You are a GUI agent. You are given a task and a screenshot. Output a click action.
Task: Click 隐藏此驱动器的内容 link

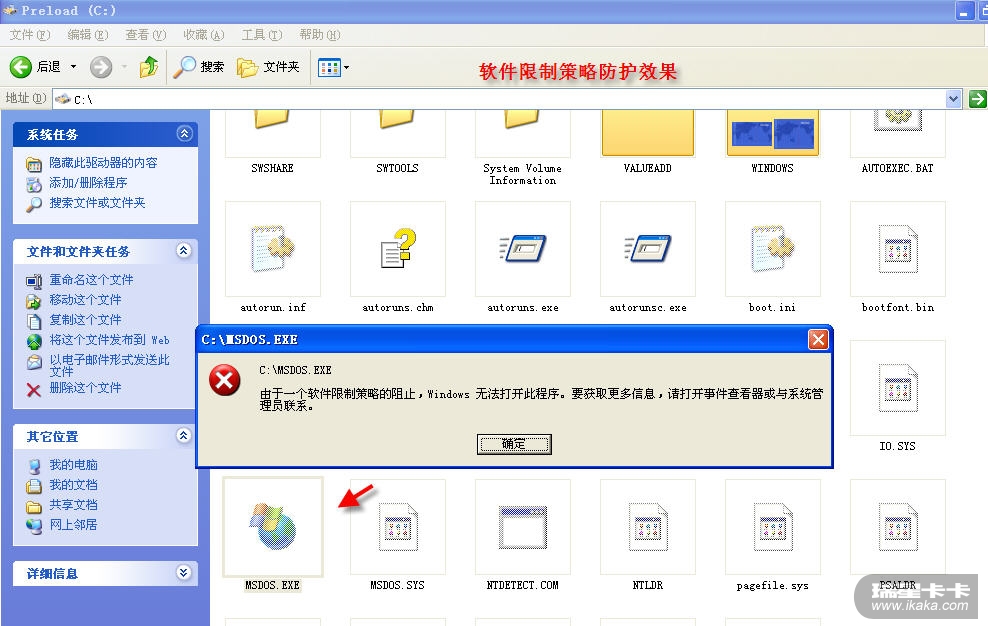tap(103, 163)
